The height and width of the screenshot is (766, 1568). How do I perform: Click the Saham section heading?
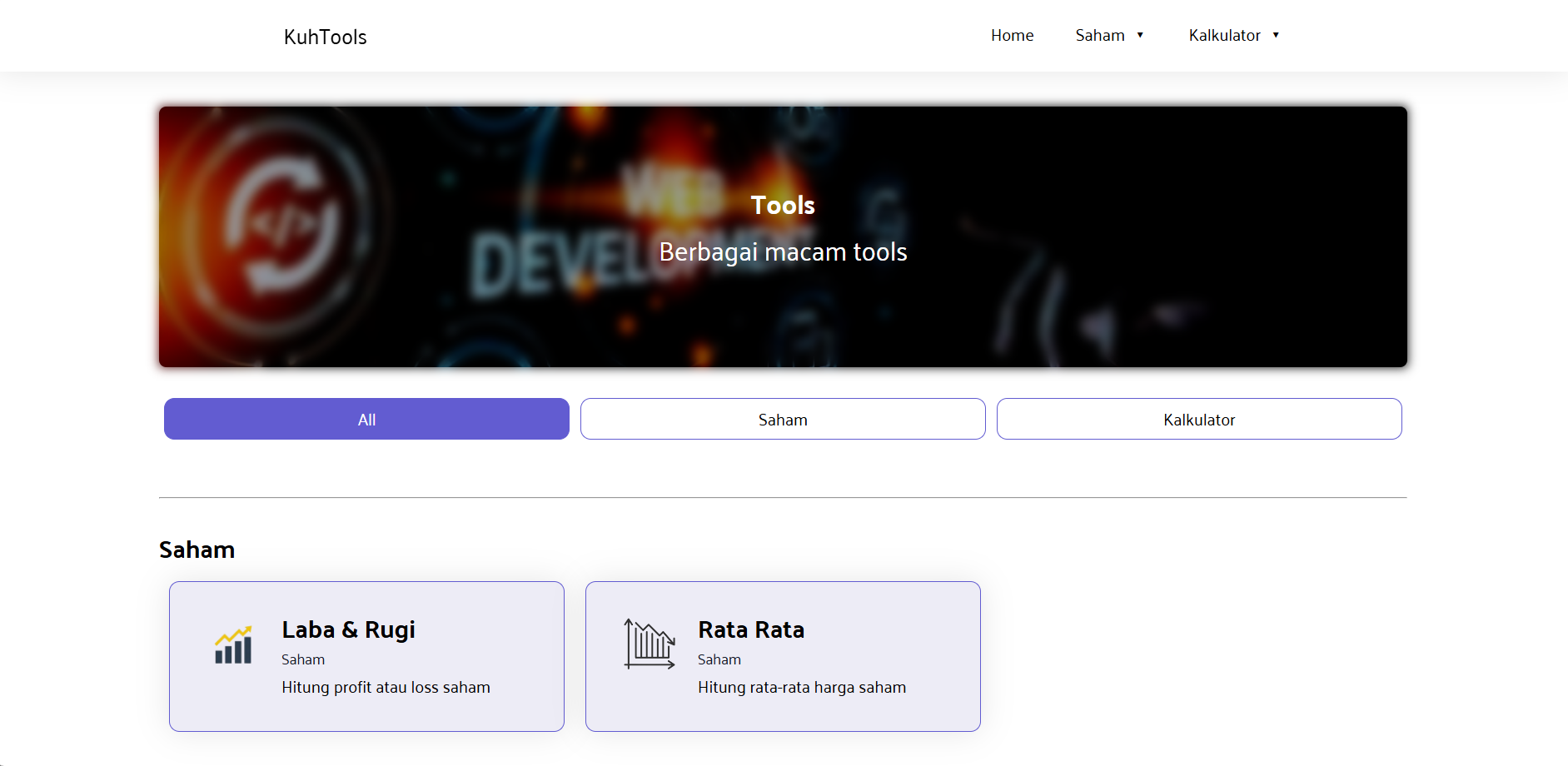pyautogui.click(x=197, y=550)
